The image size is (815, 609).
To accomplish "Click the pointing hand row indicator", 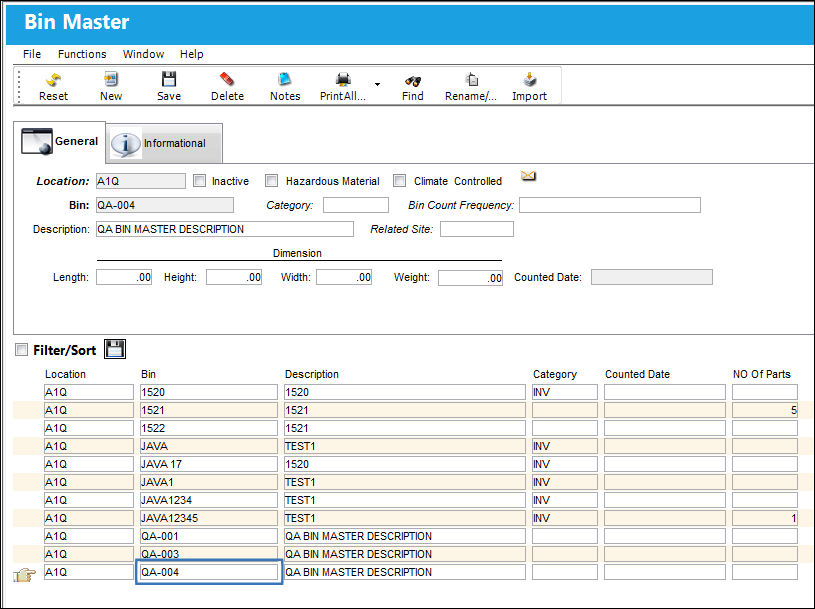I will coord(24,574).
